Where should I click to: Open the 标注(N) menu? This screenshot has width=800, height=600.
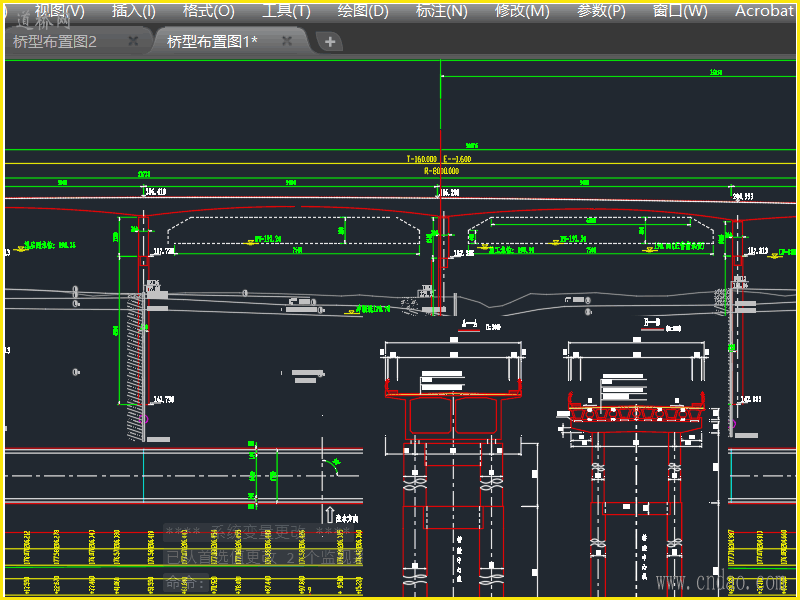[x=441, y=11]
